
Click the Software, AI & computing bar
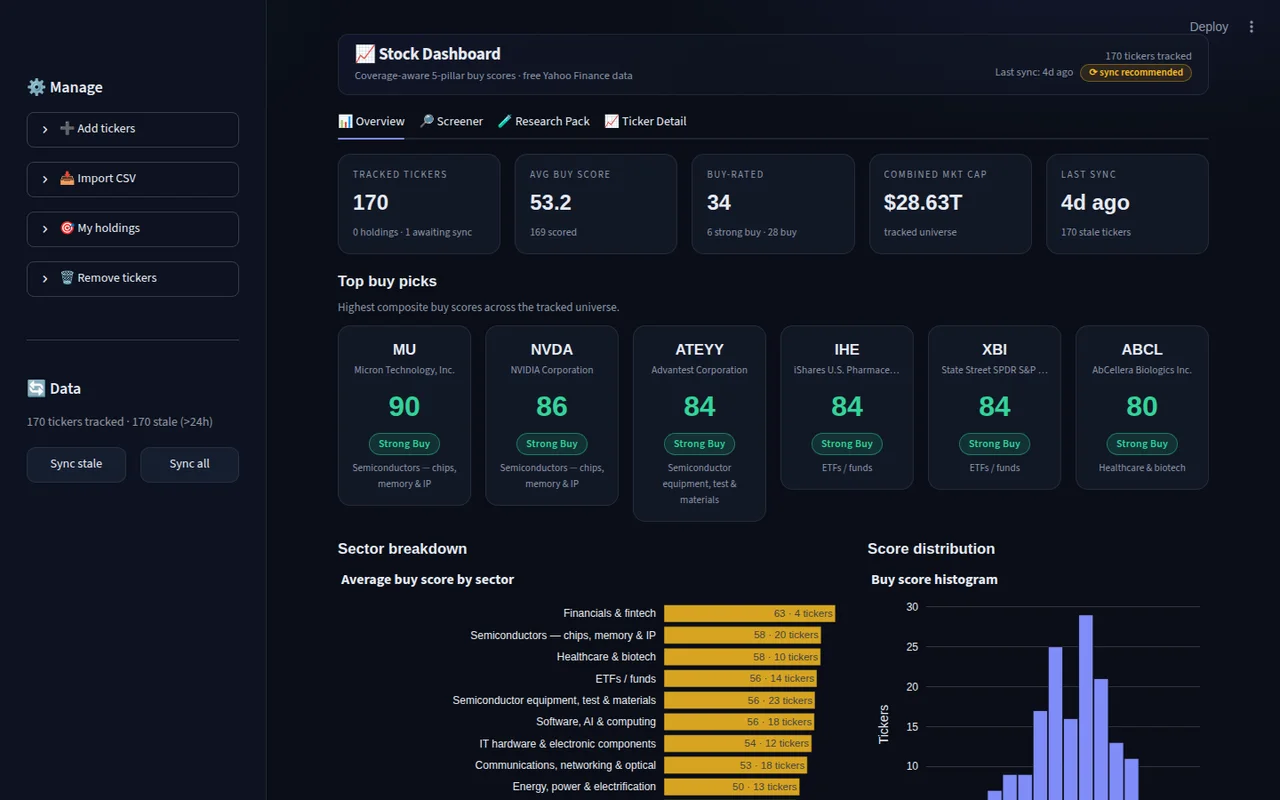[x=739, y=722]
